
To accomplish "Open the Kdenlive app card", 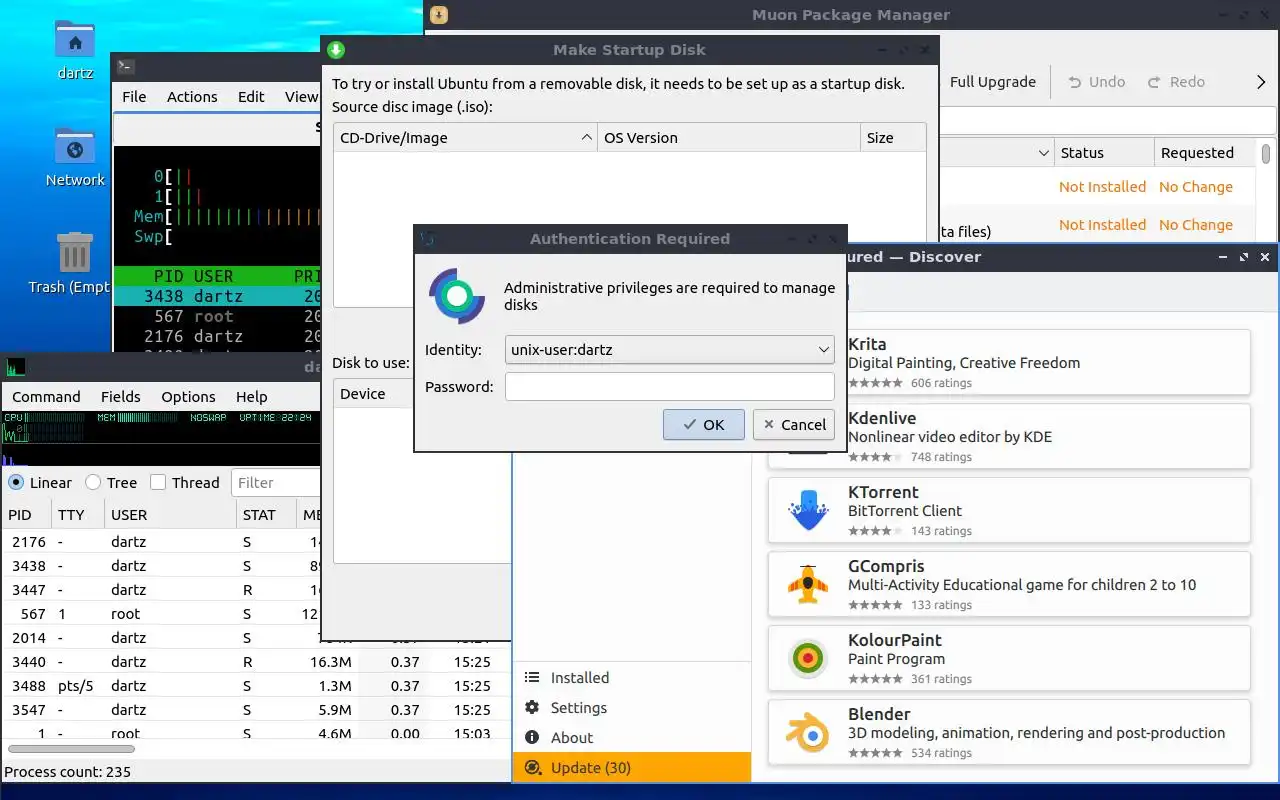I will [x=1009, y=436].
